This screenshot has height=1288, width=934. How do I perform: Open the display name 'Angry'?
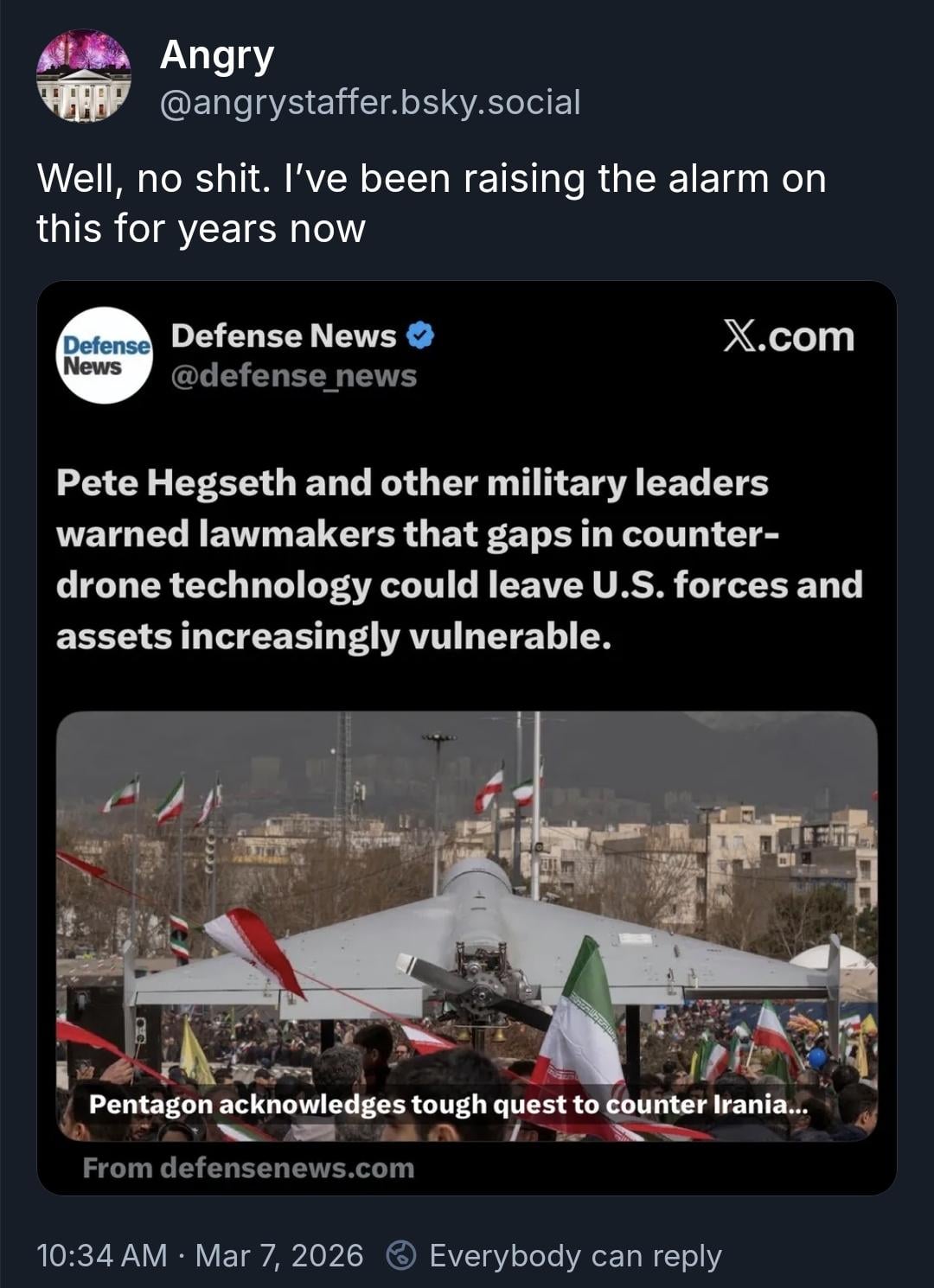click(217, 55)
